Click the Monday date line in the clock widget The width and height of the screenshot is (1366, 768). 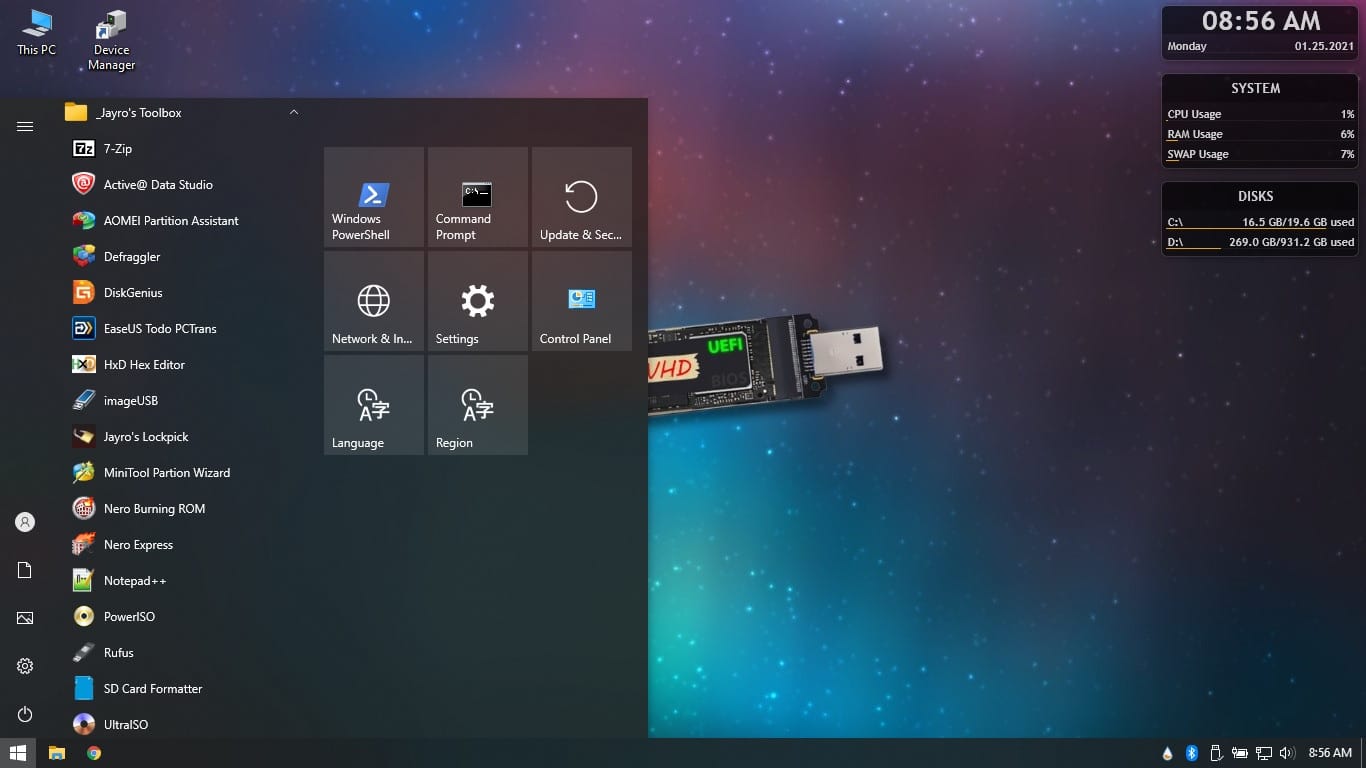coord(1260,46)
